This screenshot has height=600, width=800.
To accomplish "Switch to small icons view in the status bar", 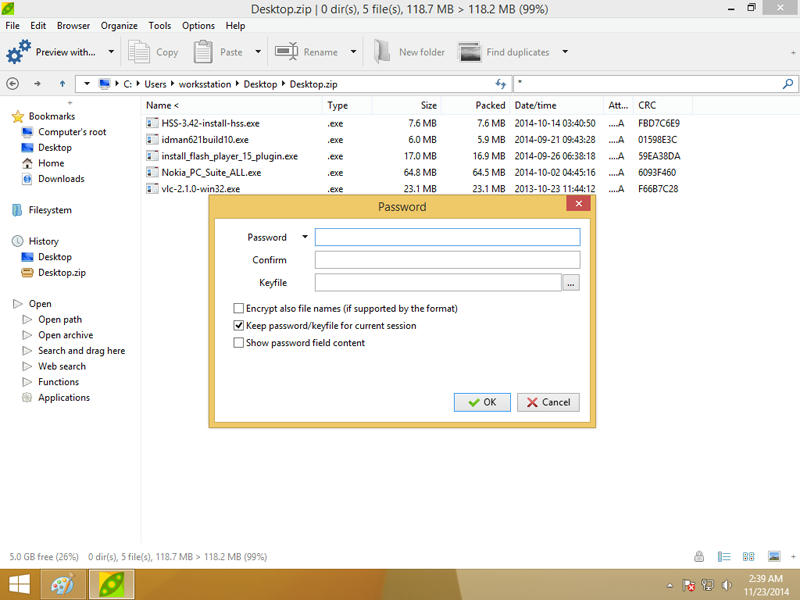I will click(748, 557).
